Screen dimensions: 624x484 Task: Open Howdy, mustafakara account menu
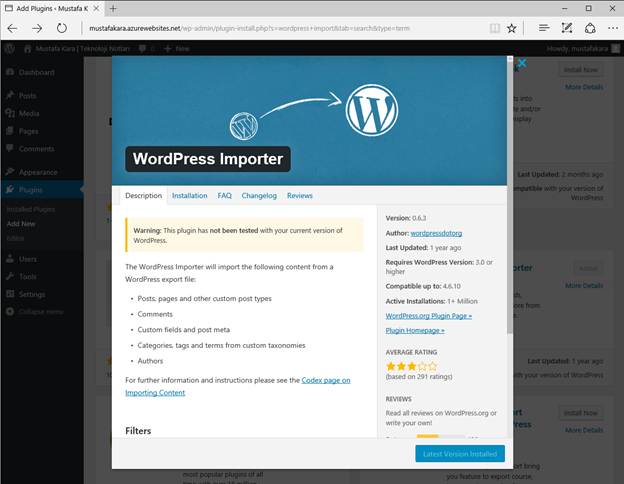coord(583,49)
